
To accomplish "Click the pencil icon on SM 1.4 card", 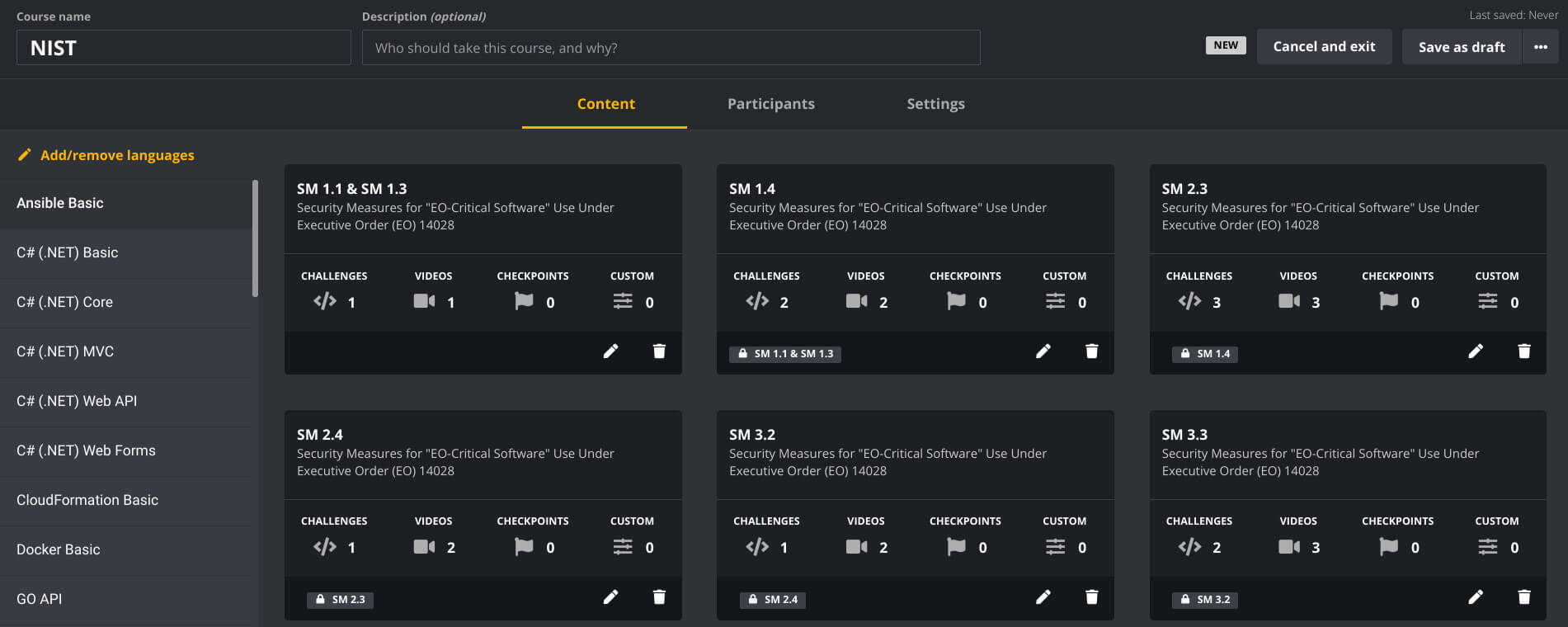I will [1043, 351].
